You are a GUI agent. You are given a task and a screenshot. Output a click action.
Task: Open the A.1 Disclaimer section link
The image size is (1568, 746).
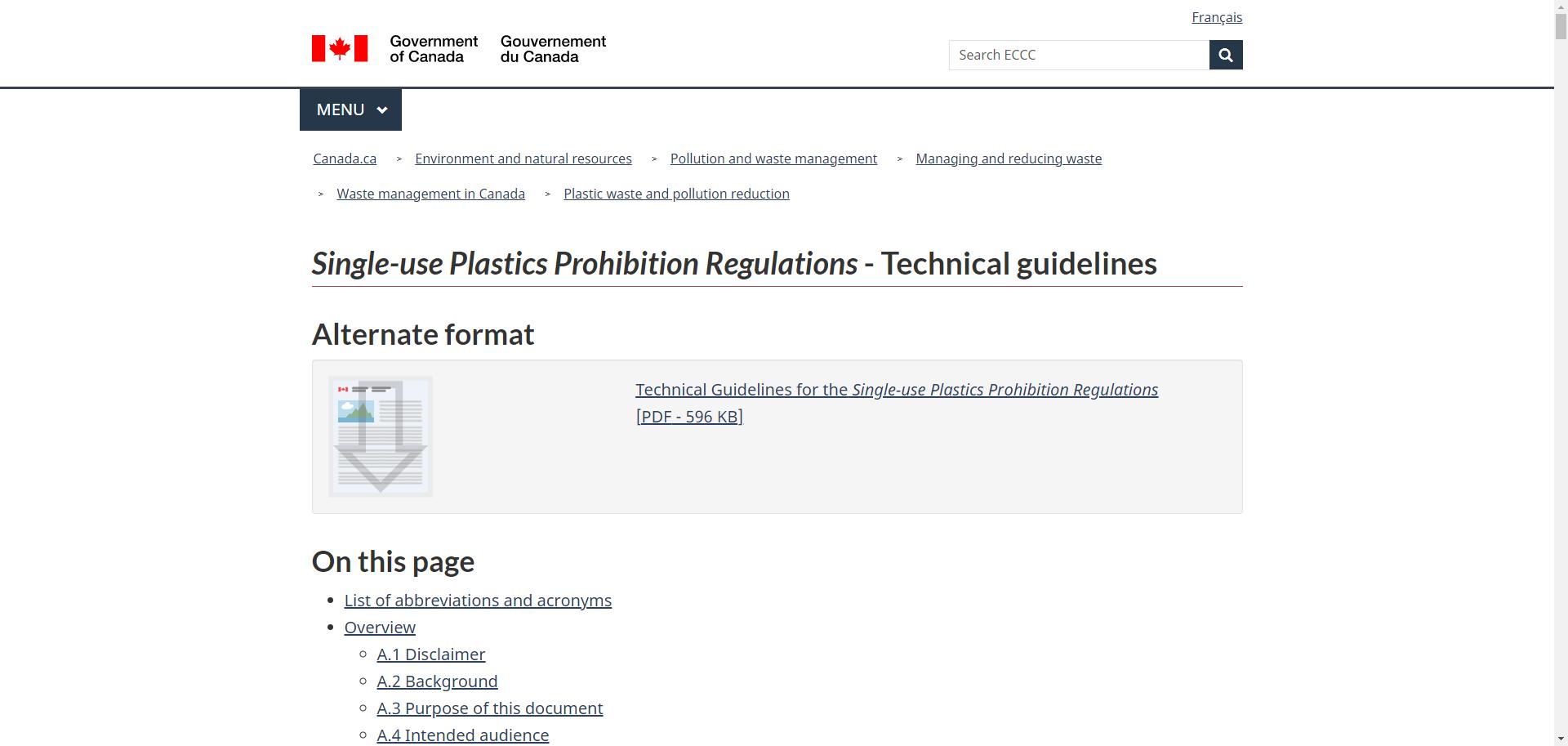[430, 654]
